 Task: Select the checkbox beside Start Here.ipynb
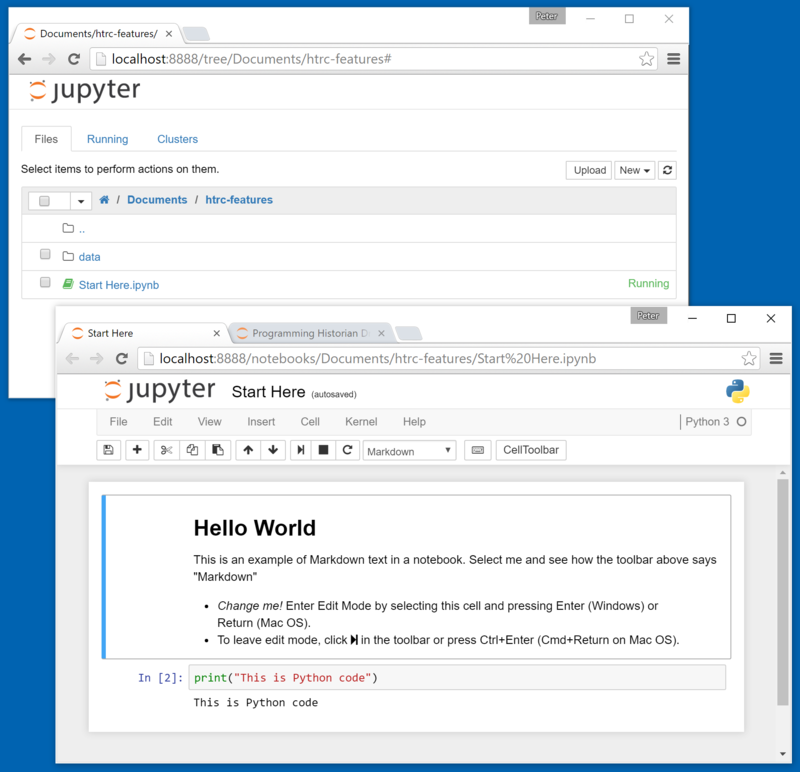[x=44, y=282]
